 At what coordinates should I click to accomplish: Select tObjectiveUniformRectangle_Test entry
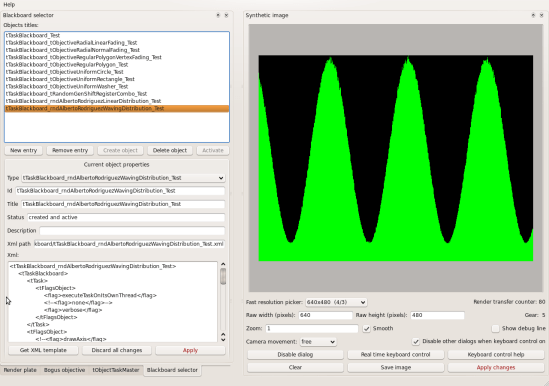[x=117, y=79]
